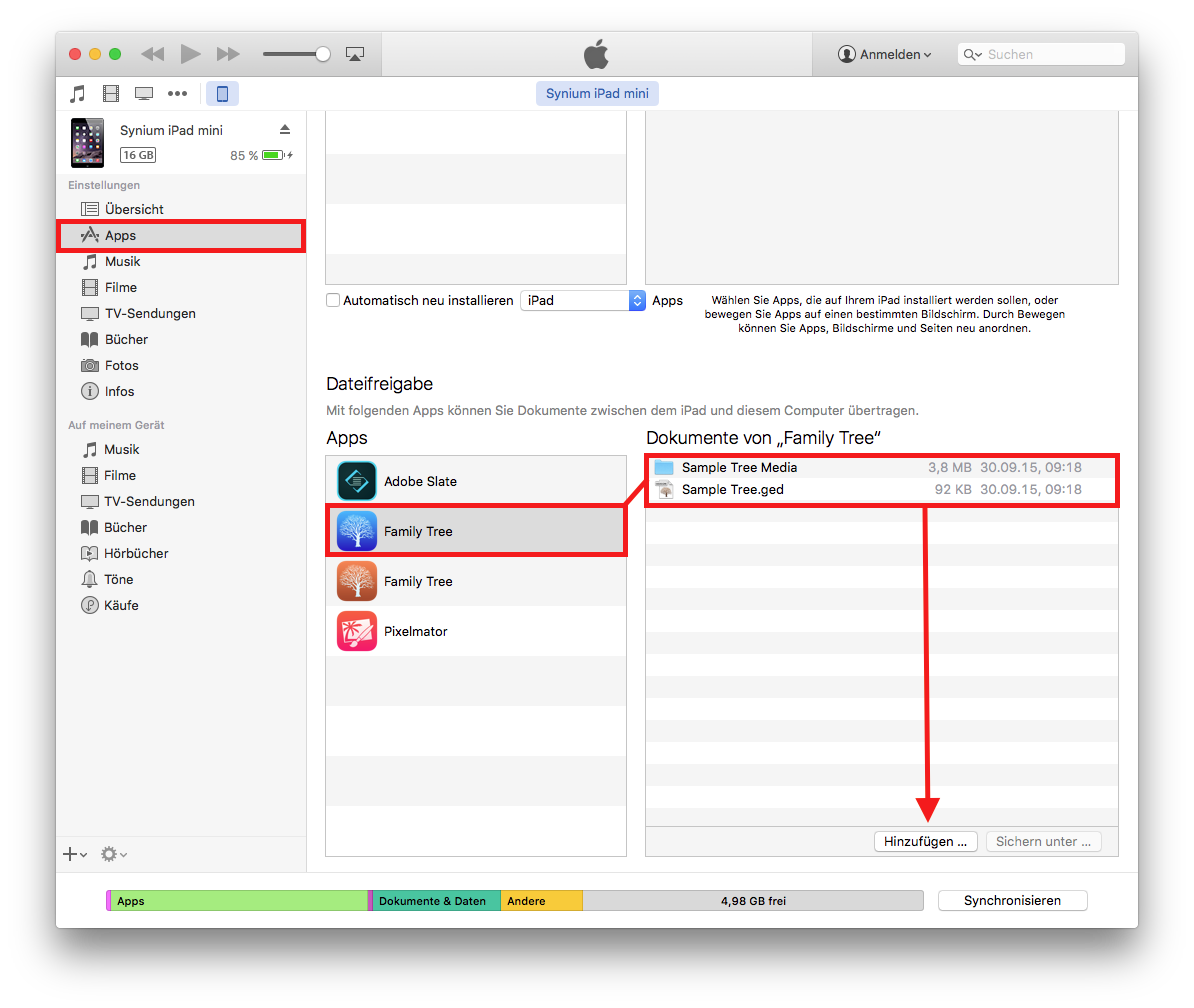Open Töne on the device

181,579
